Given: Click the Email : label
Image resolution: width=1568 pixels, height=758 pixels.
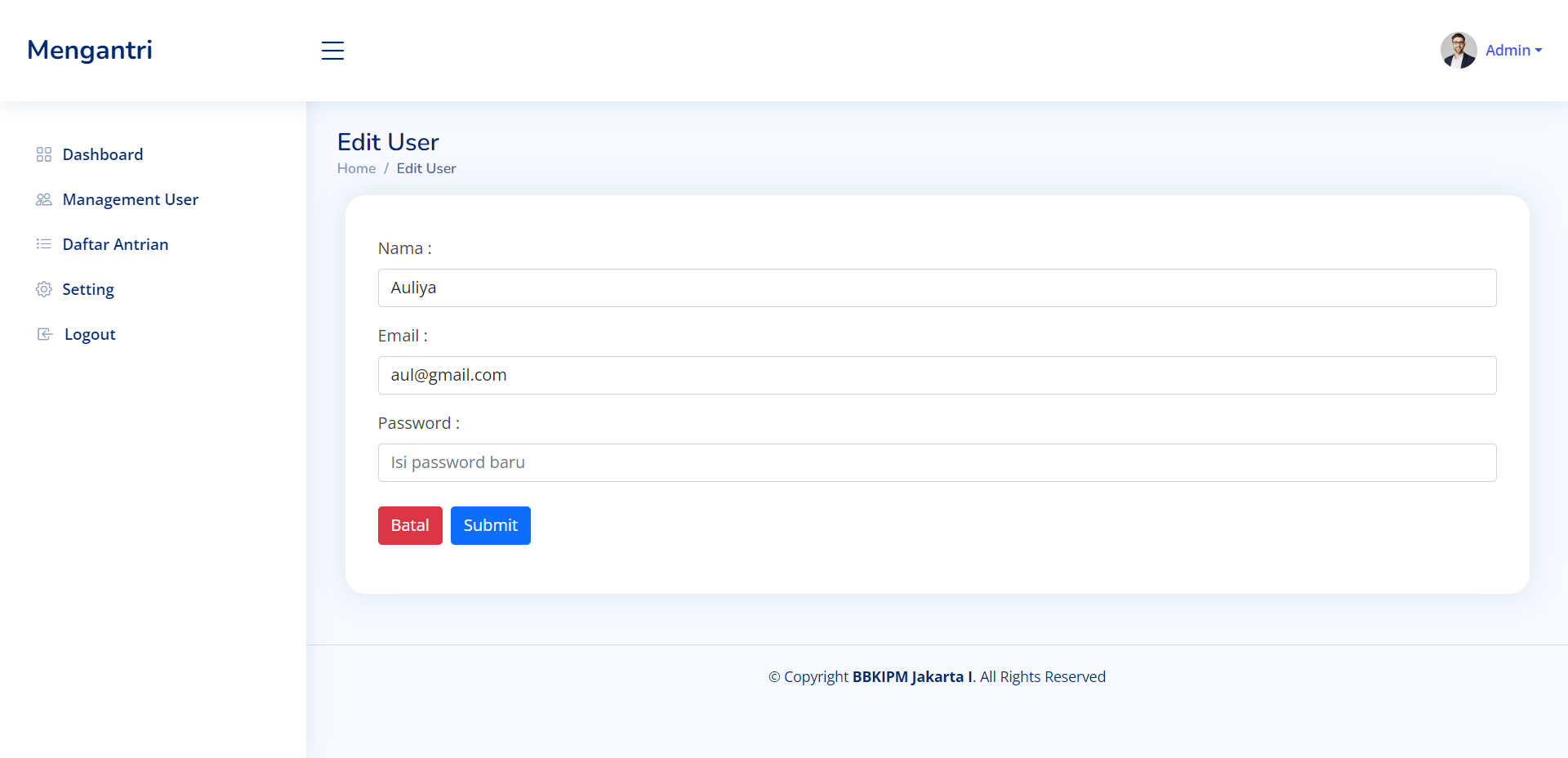Looking at the screenshot, I should click(x=403, y=336).
